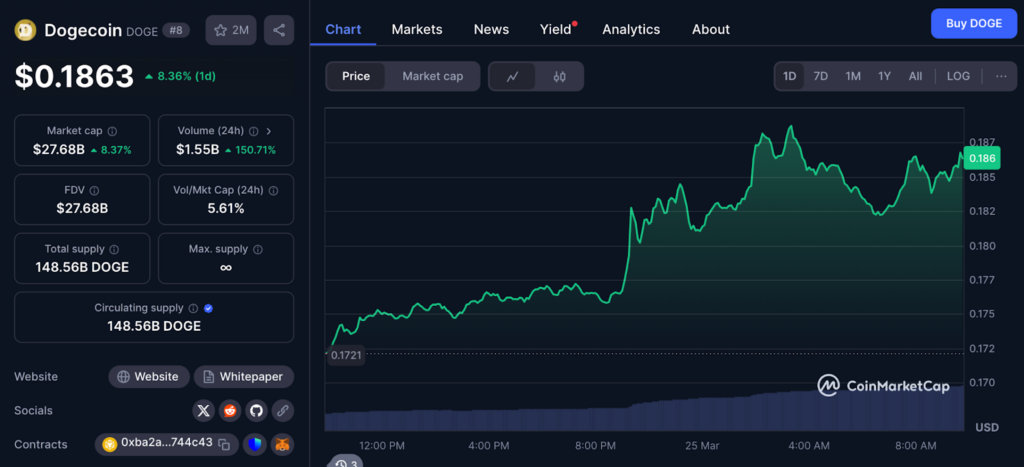The image size is (1024, 467).
Task: Open the three-dots chart options menu
Action: tap(1001, 76)
